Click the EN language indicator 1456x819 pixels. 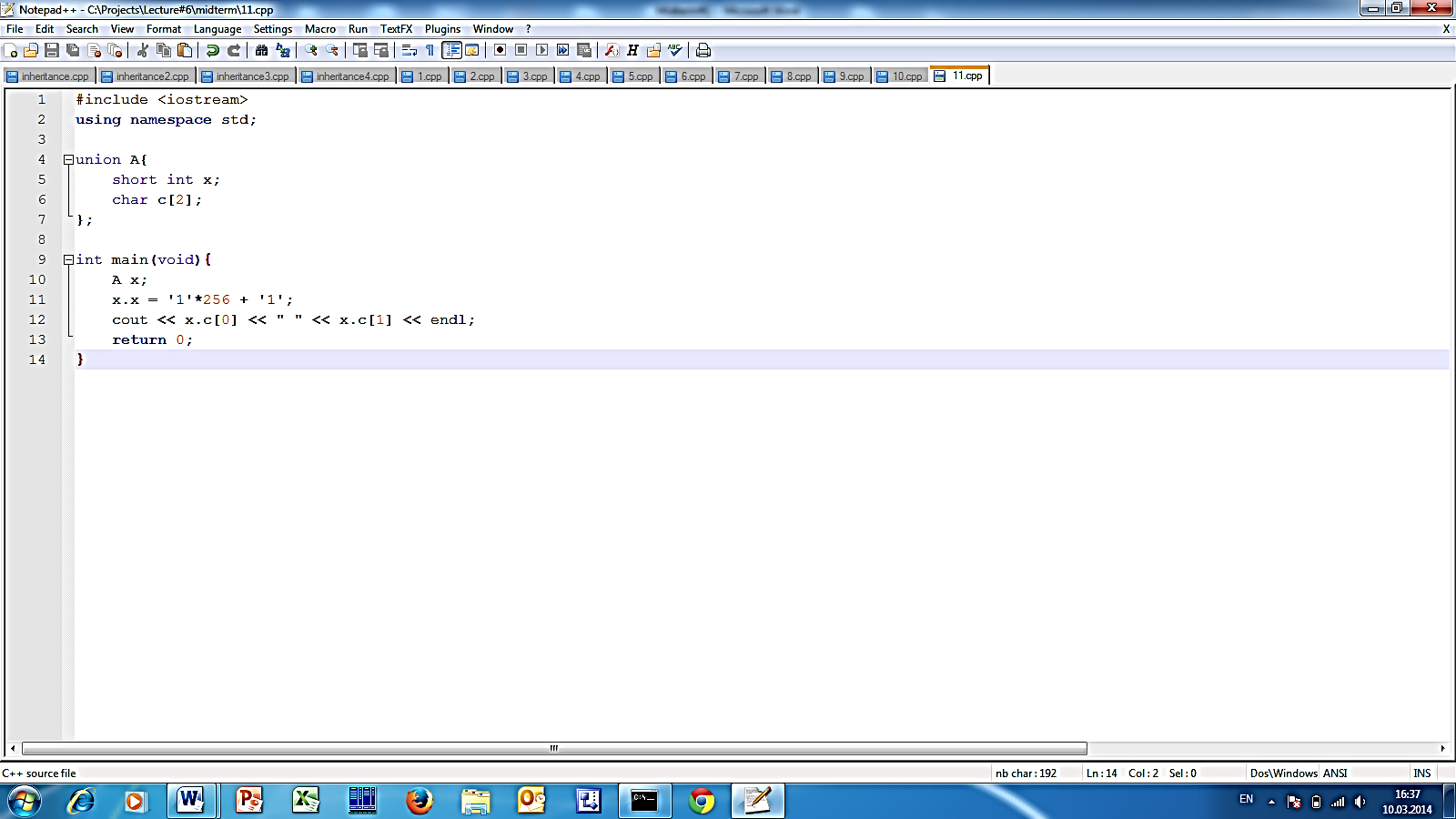[1246, 799]
